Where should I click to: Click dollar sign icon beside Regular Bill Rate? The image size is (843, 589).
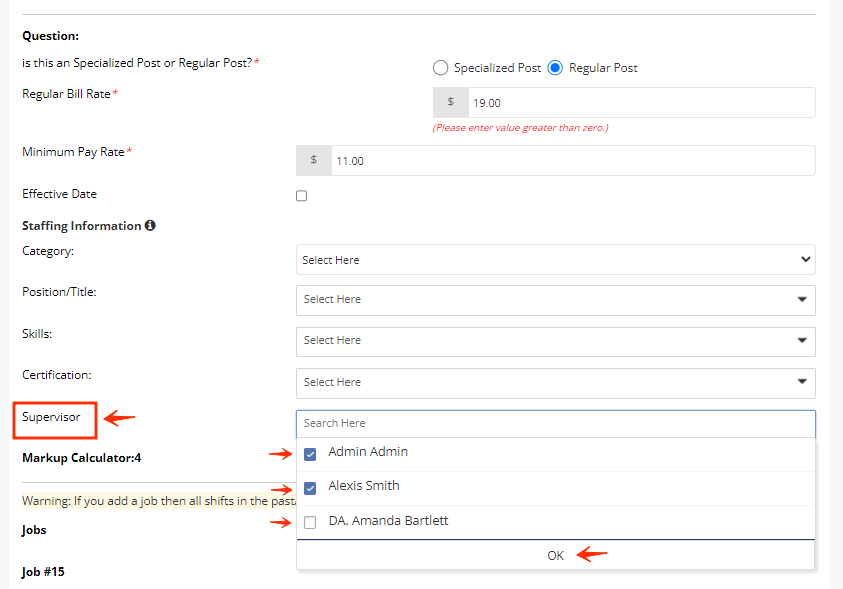click(450, 102)
